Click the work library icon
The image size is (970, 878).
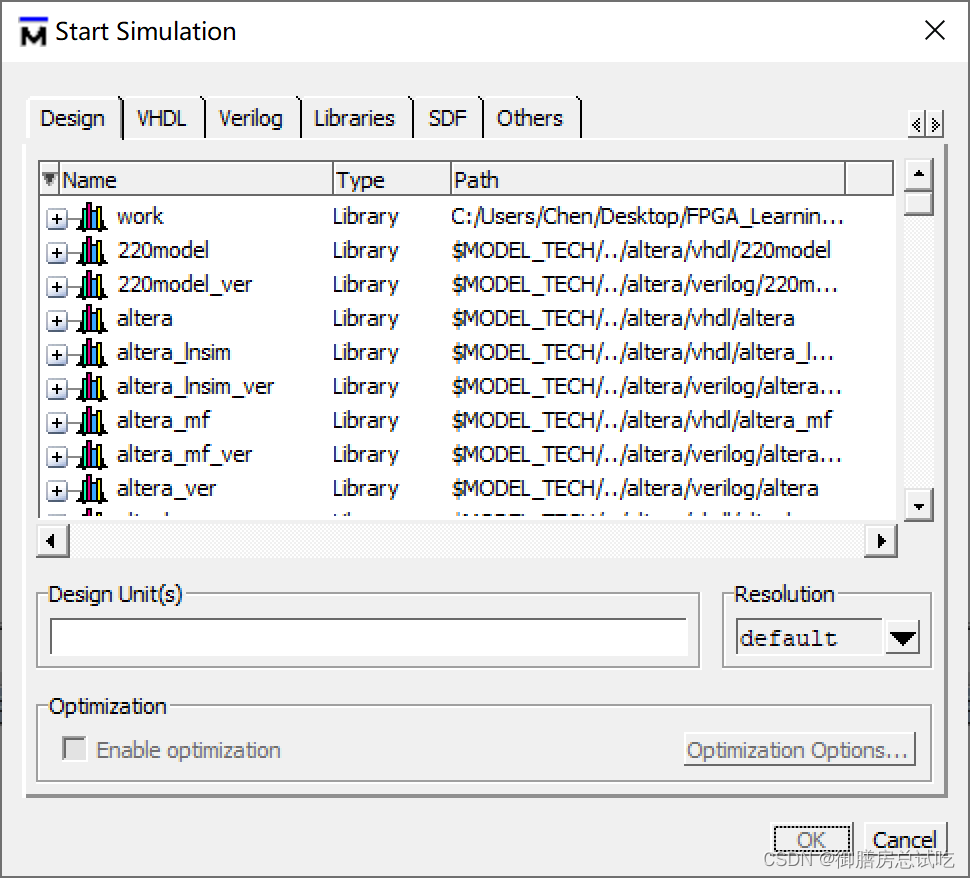(x=92, y=217)
